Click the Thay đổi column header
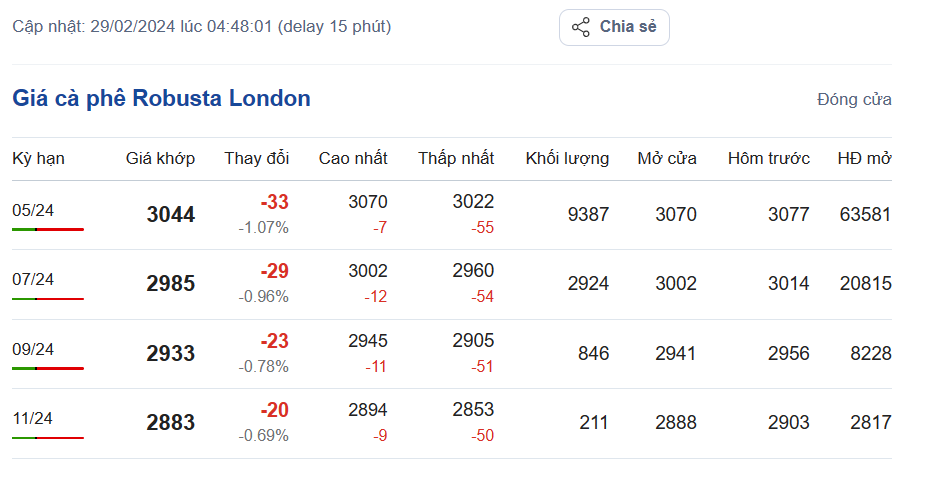 256,158
